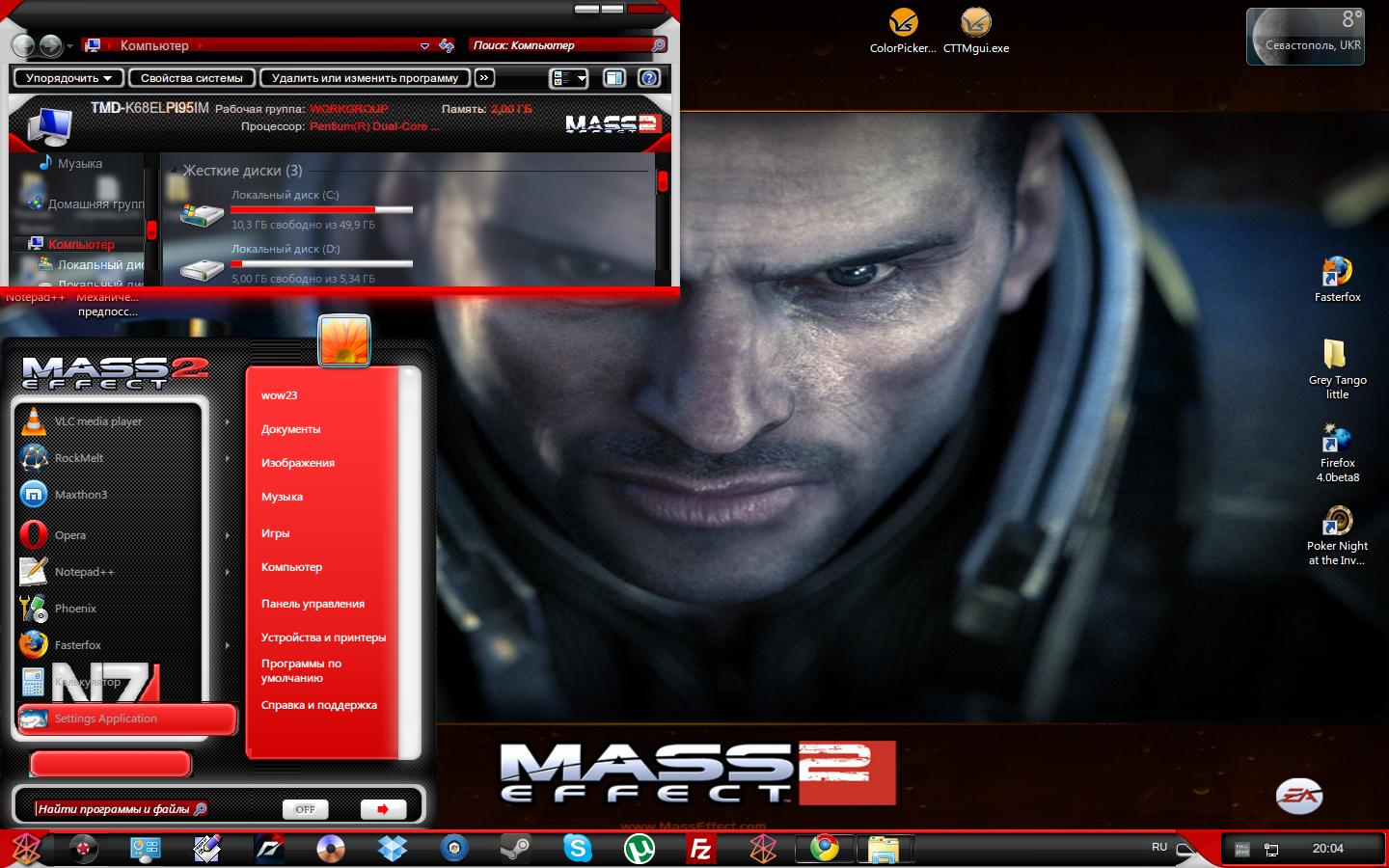Open FileZilla from the taskbar
1389x868 pixels.
tap(701, 849)
